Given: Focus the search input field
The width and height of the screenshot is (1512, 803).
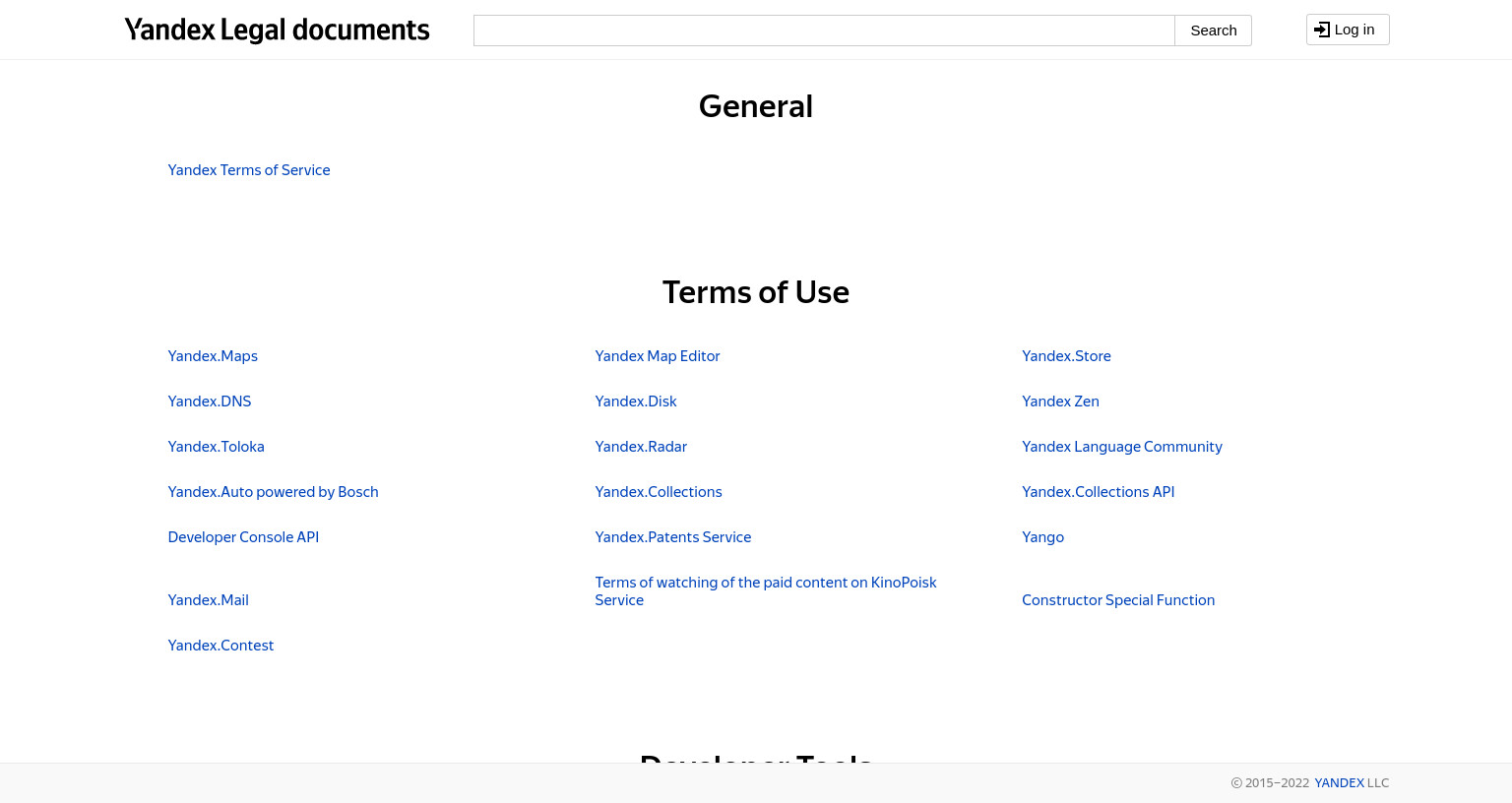Looking at the screenshot, I should coord(824,31).
